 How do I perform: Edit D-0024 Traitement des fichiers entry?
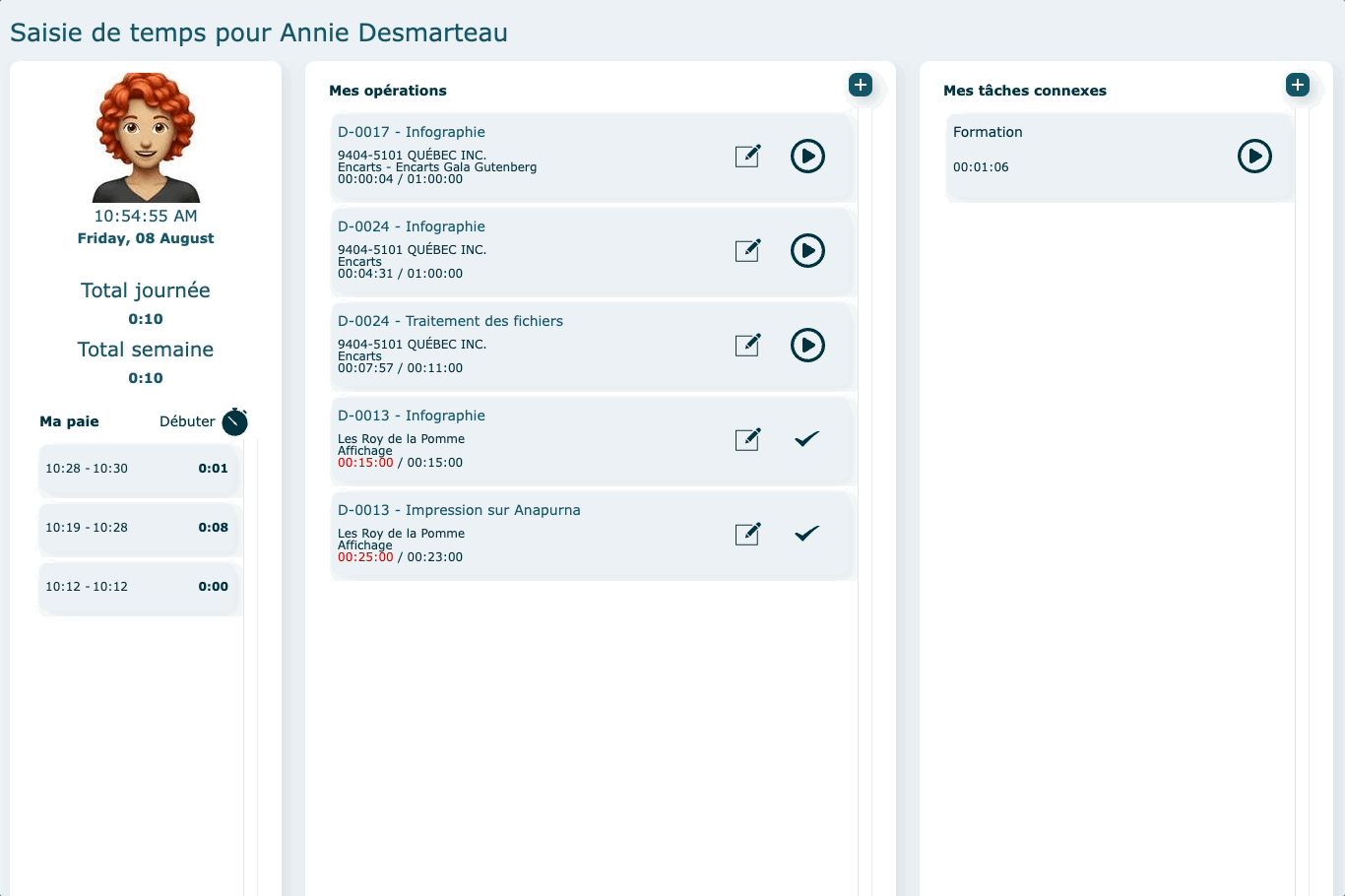(748, 345)
